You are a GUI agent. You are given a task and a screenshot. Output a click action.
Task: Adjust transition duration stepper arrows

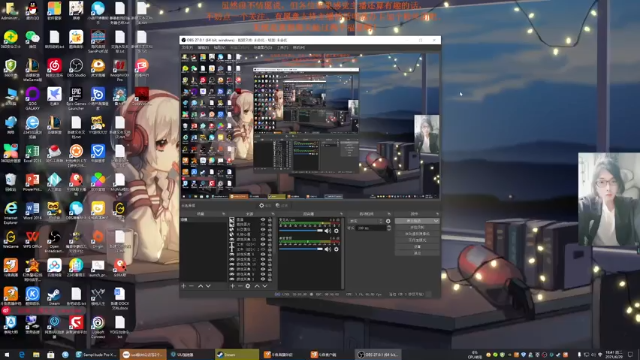click(389, 228)
